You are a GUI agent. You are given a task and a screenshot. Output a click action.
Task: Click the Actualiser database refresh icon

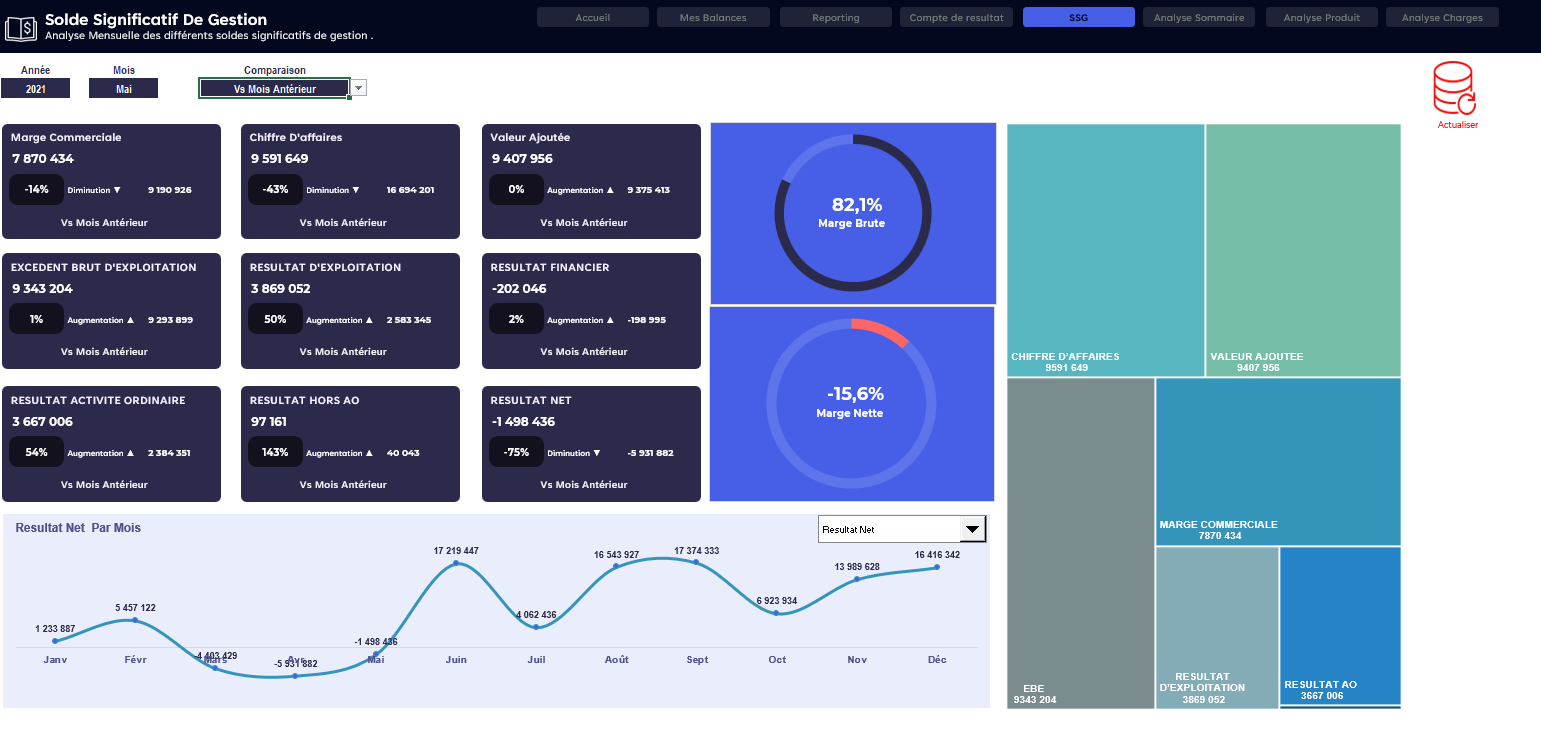(x=1454, y=90)
